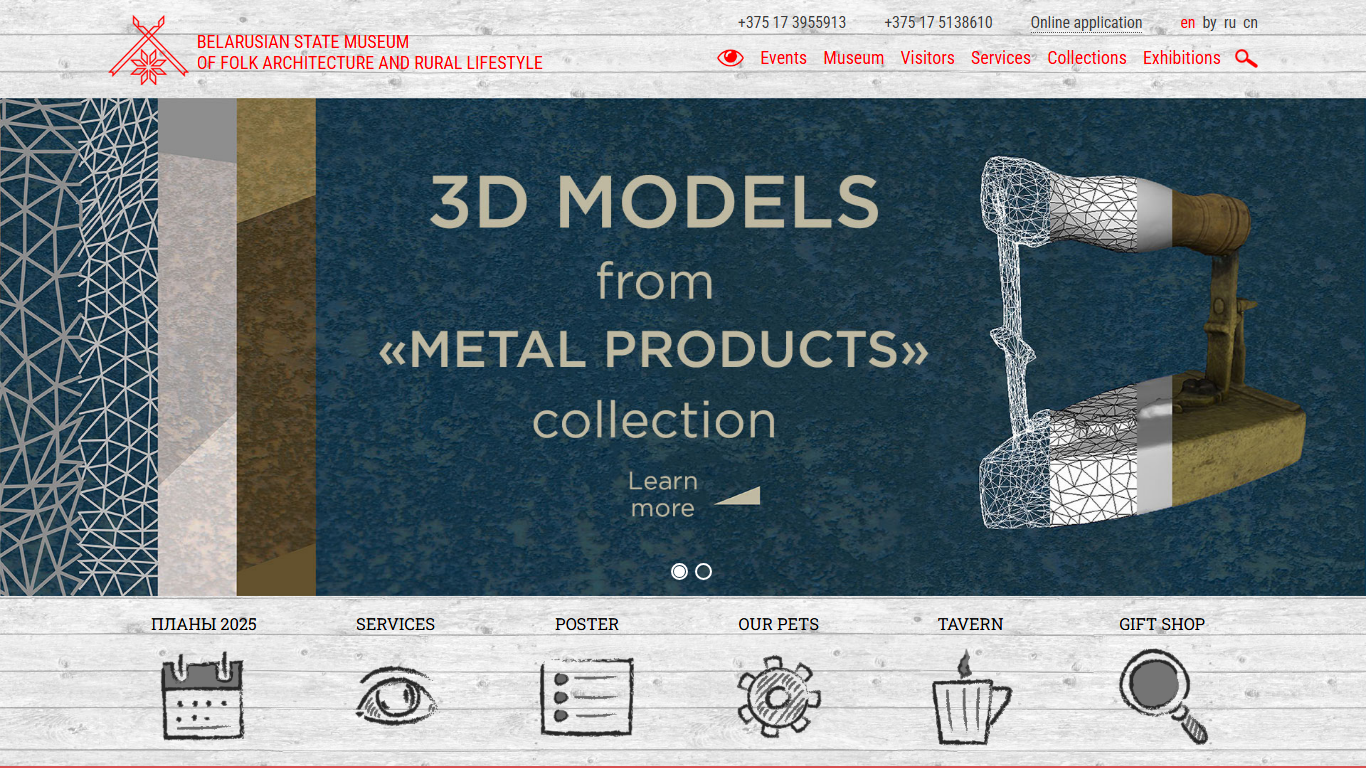This screenshot has width=1366, height=768.
Task: Click the GIFT SHOP label
Action: click(x=1162, y=624)
